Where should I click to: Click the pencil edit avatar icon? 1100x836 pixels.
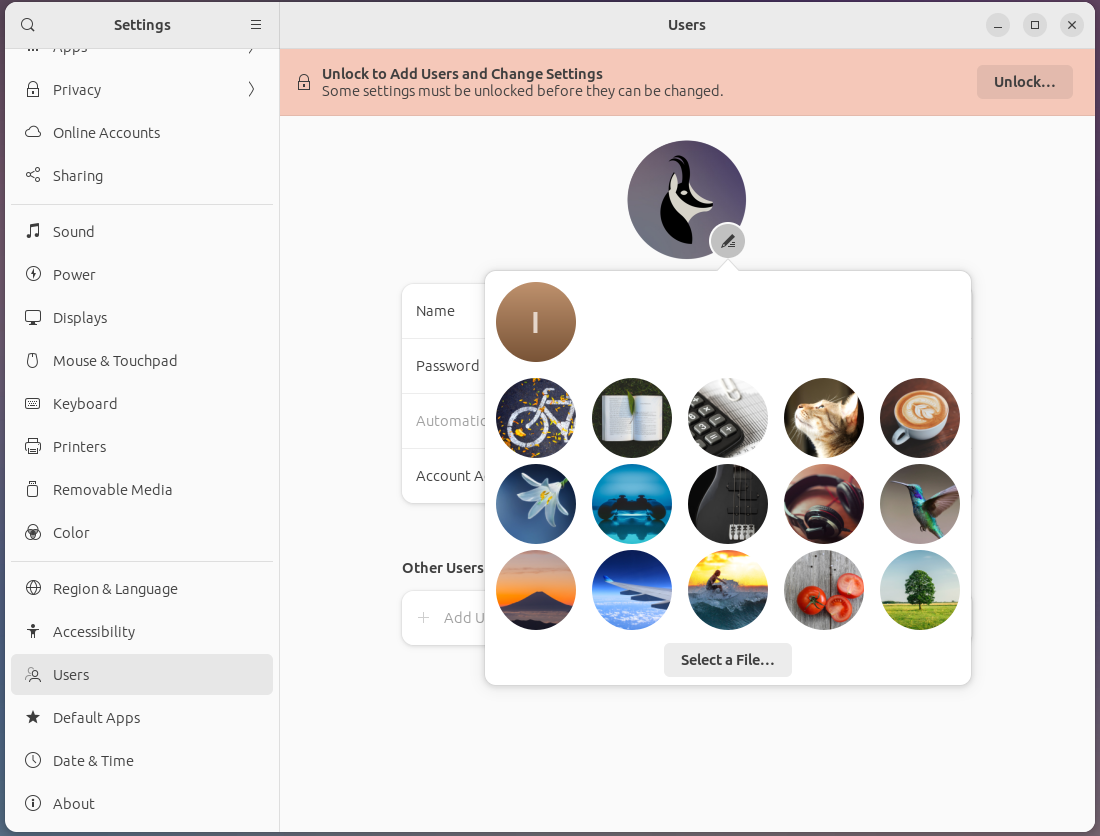pos(728,241)
